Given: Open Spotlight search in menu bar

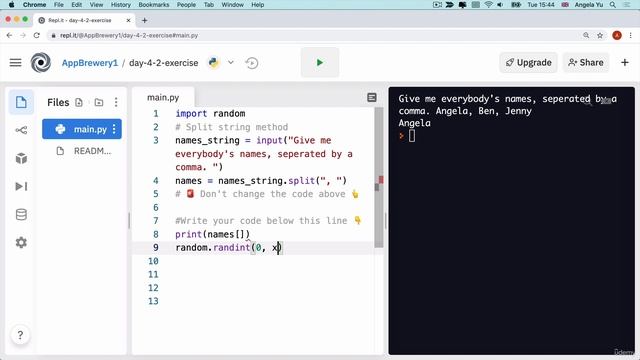Looking at the screenshot, I should click(612, 5).
